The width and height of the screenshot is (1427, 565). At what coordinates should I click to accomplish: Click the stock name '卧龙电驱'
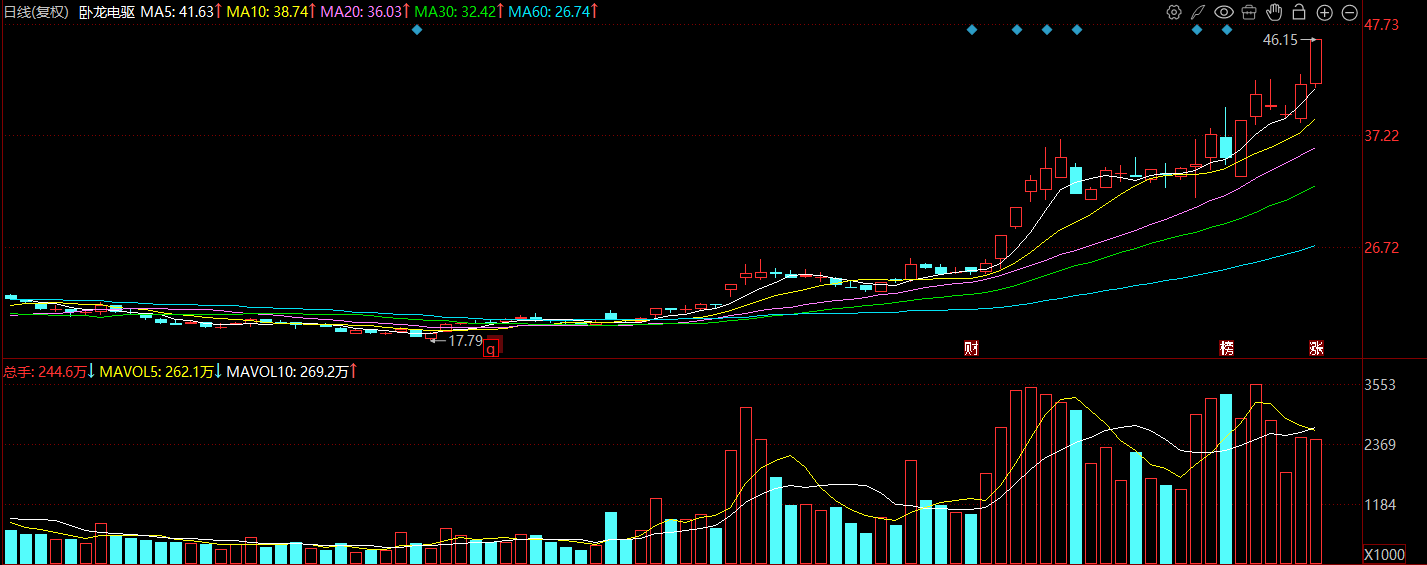click(107, 12)
